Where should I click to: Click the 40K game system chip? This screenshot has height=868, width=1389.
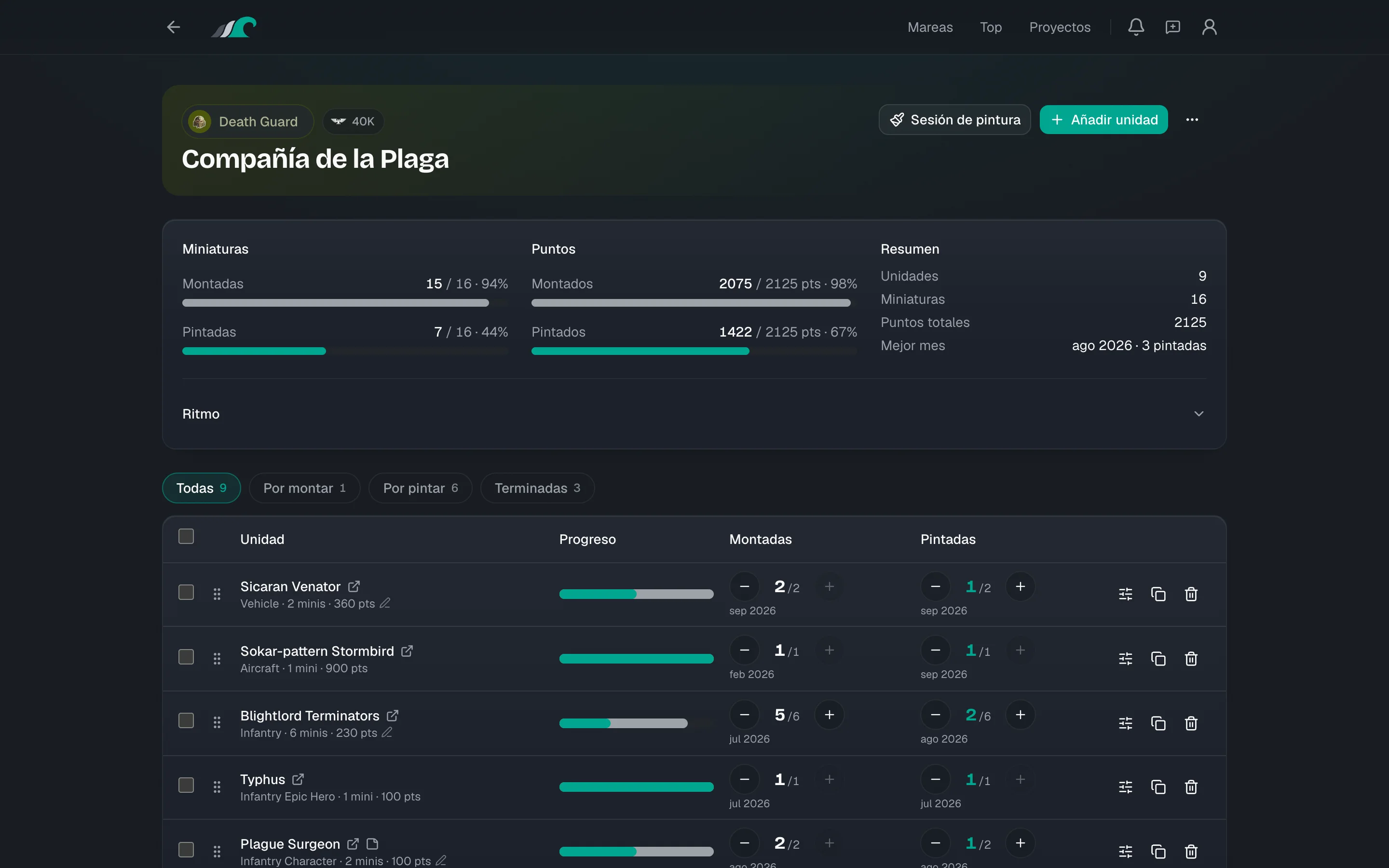353,121
